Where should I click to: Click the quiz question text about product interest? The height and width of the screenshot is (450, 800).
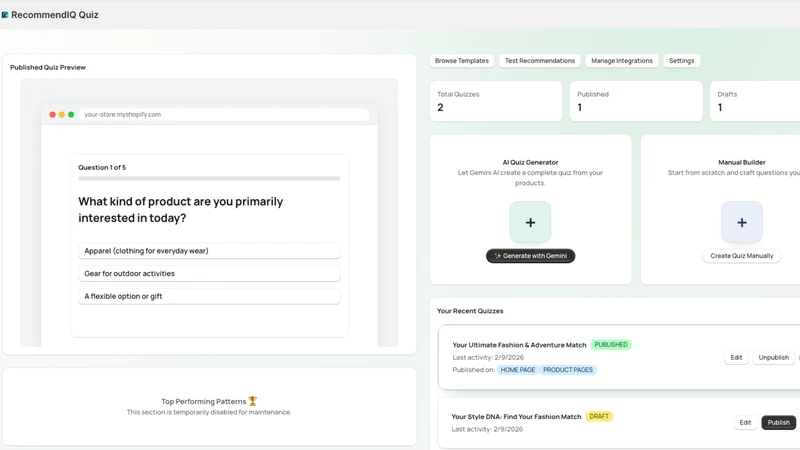(181, 210)
